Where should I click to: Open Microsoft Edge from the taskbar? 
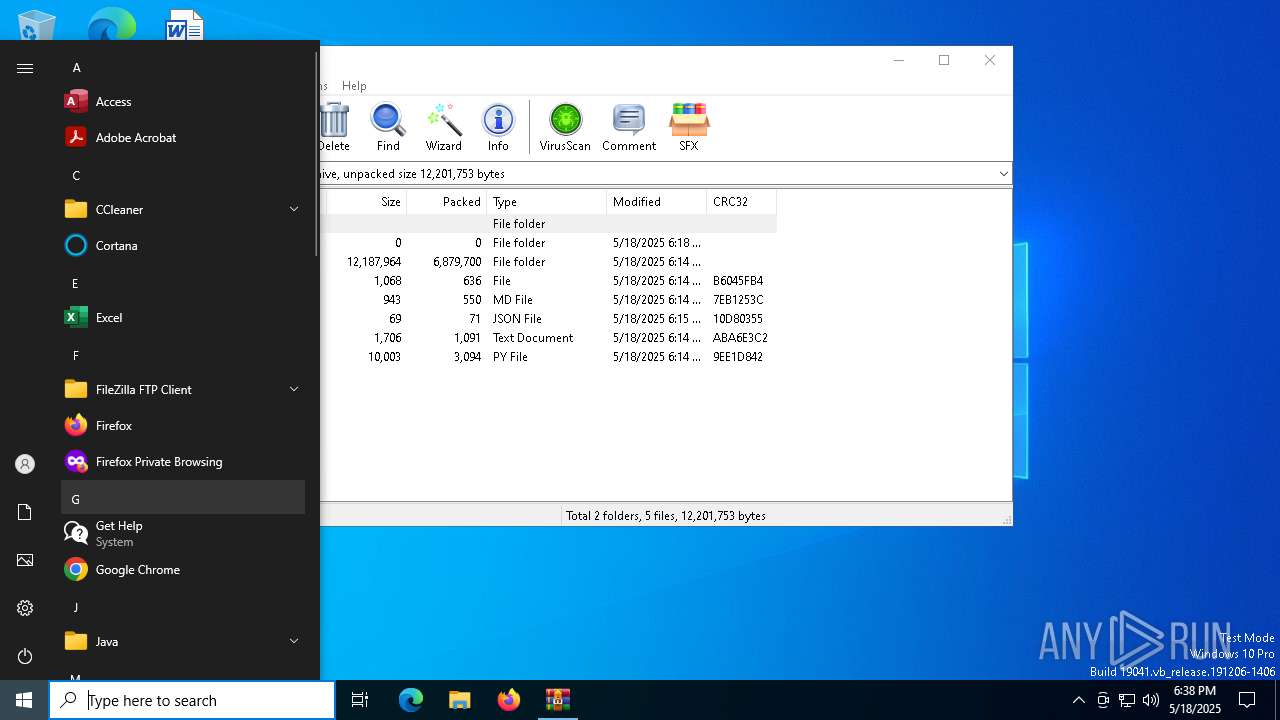[x=411, y=700]
